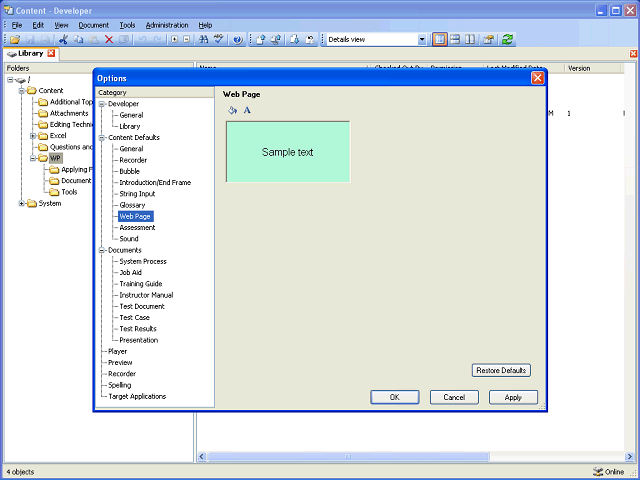Expand the Excel folder in Library tree
This screenshot has width=640, height=480.
[x=33, y=136]
